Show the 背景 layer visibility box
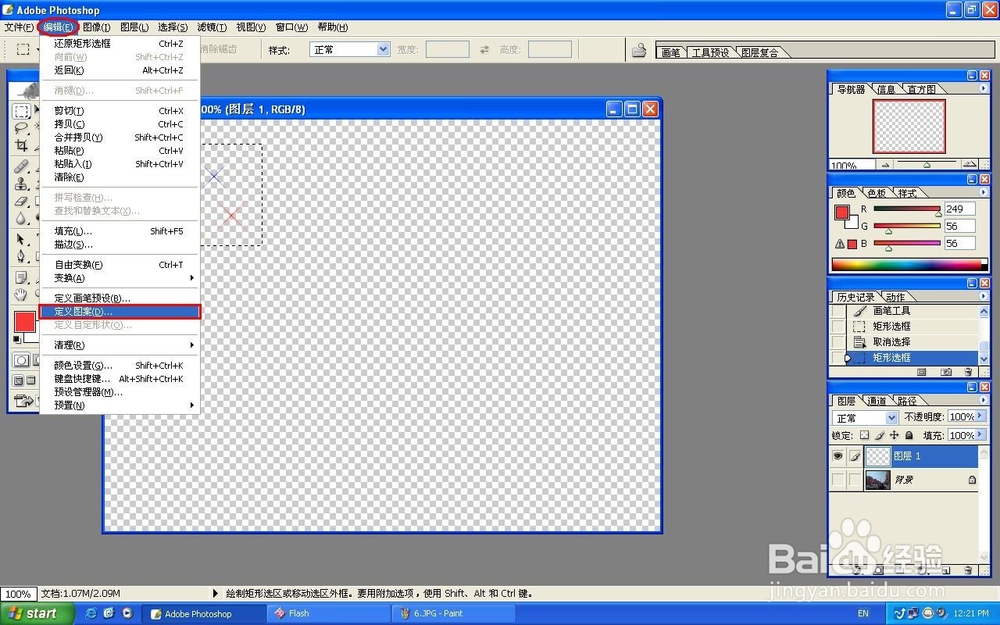Image resolution: width=1000 pixels, height=625 pixels. 838,480
